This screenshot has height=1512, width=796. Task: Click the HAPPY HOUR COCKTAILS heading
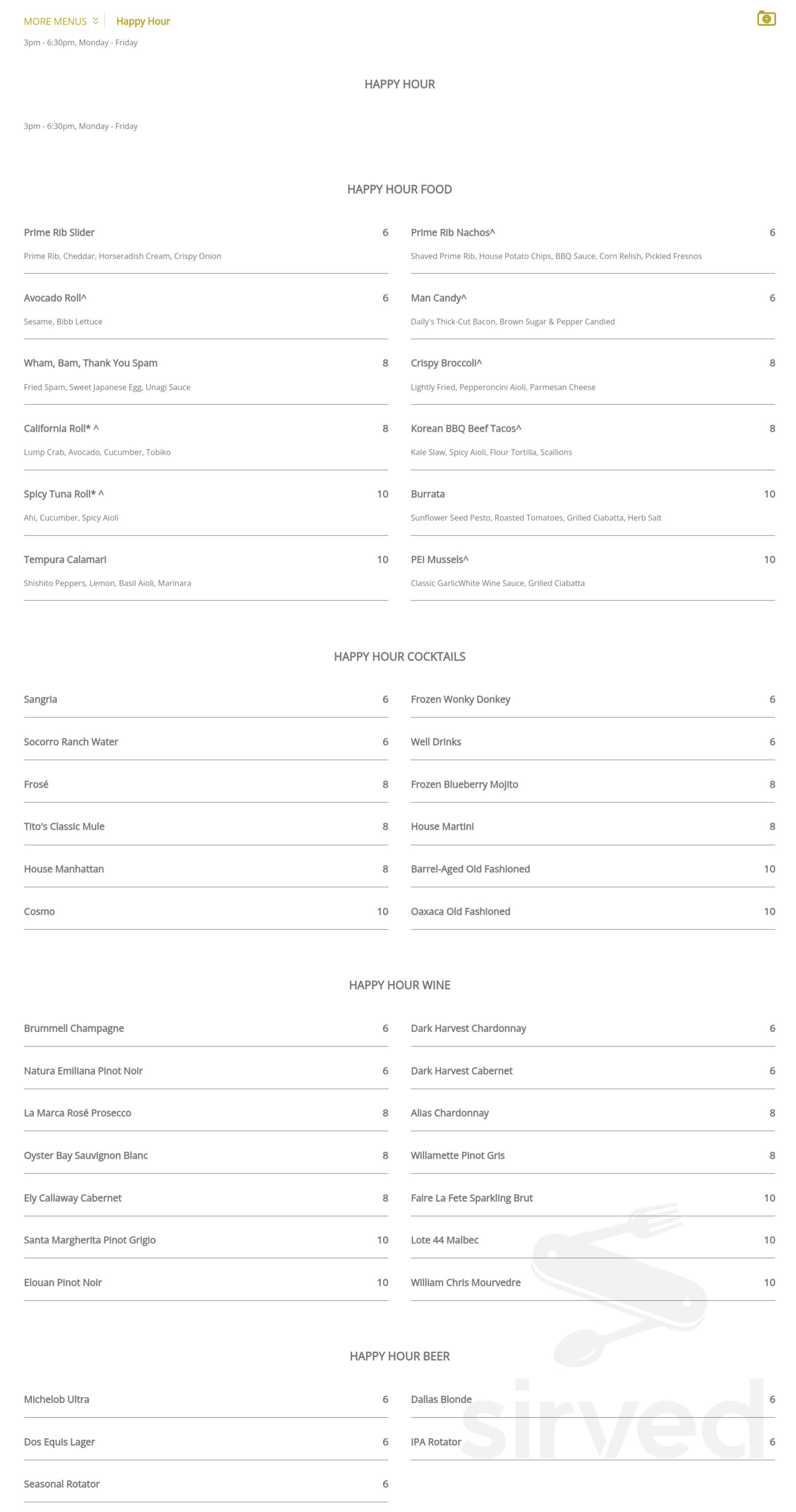pos(399,656)
